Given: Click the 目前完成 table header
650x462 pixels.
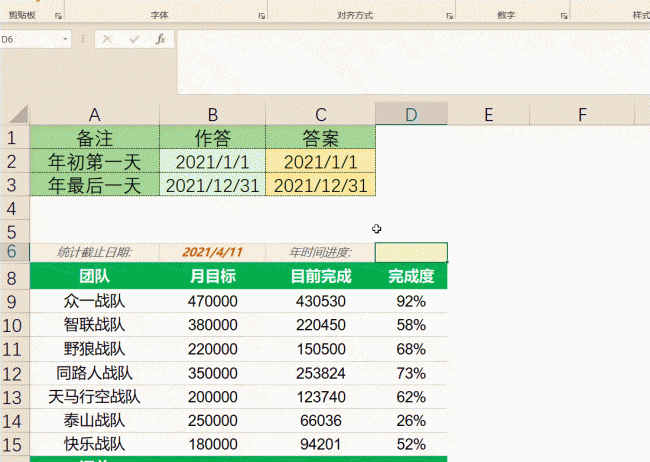Looking at the screenshot, I should [320, 276].
